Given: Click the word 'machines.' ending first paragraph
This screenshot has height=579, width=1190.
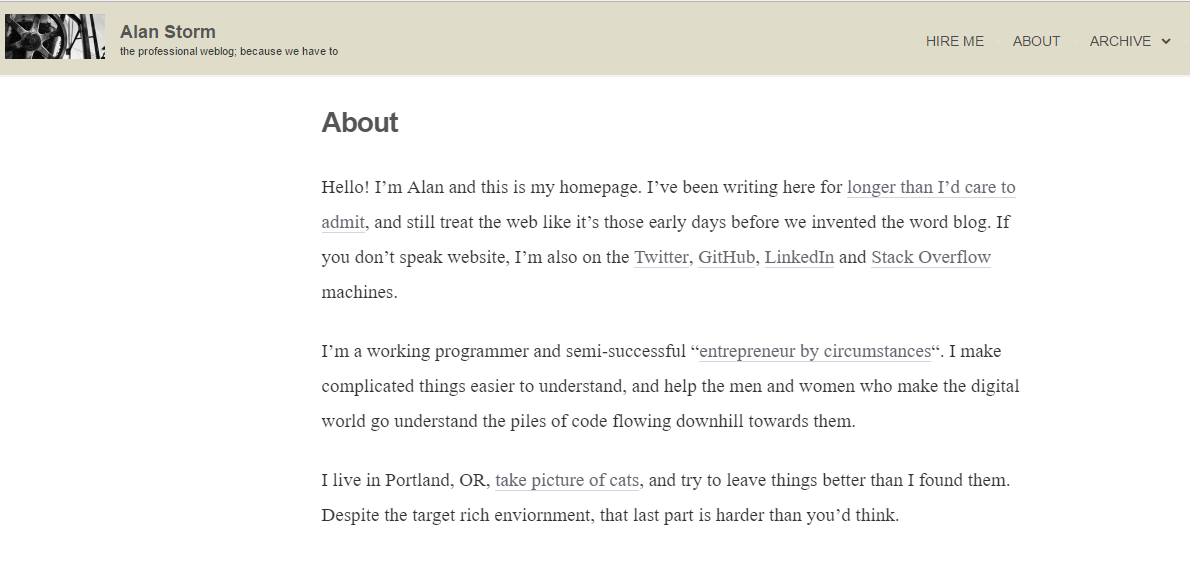Looking at the screenshot, I should (359, 292).
